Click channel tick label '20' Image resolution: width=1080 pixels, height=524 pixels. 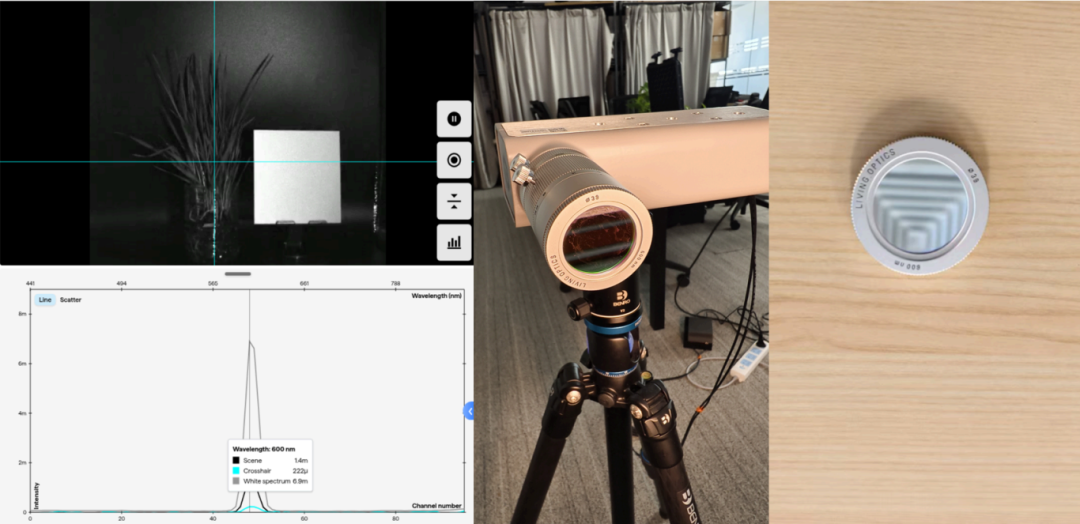121,518
